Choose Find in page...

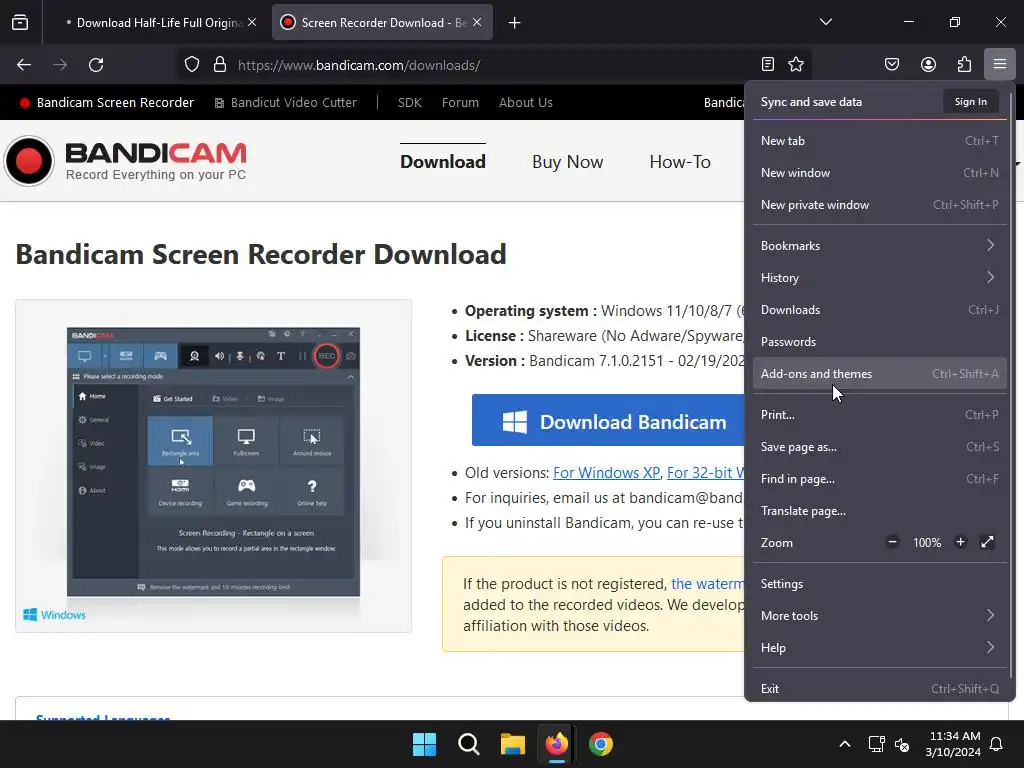point(880,479)
